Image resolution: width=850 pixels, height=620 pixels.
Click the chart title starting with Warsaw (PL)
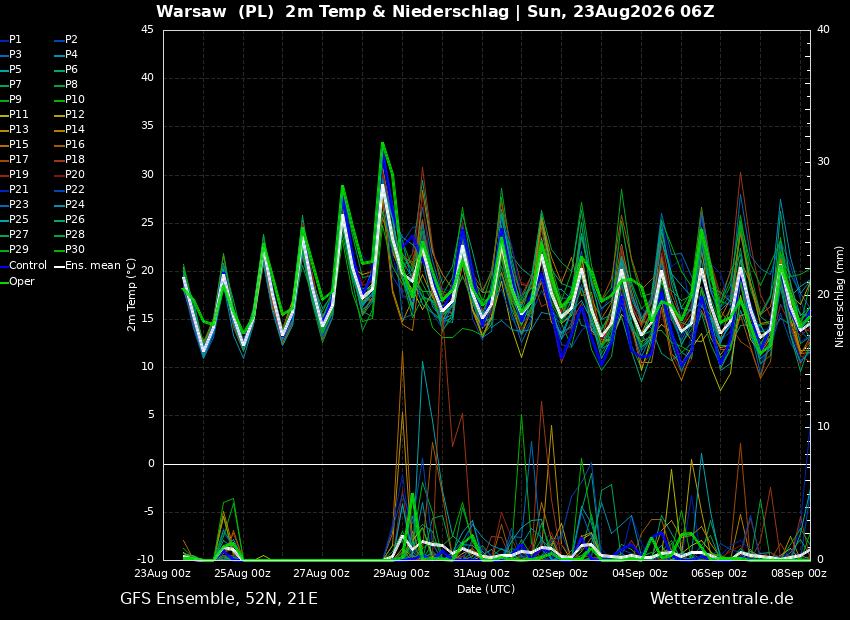(x=435, y=11)
